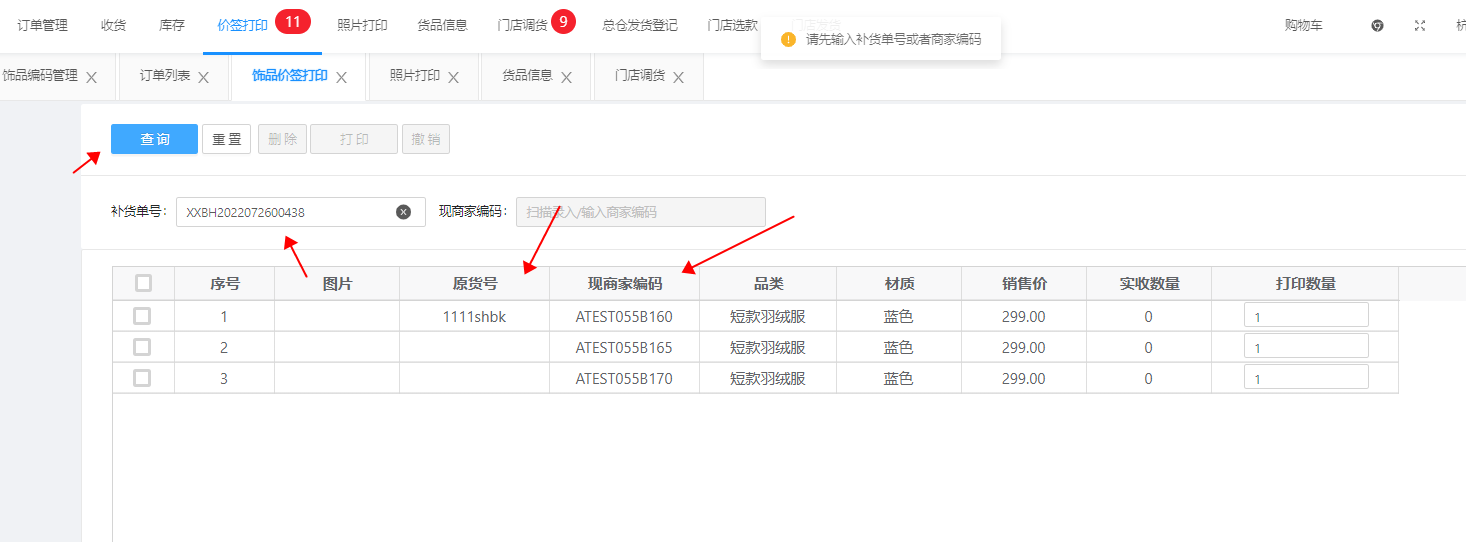The image size is (1466, 542).
Task: Switch to the 订单列表 page tab
Action: pyautogui.click(x=165, y=76)
